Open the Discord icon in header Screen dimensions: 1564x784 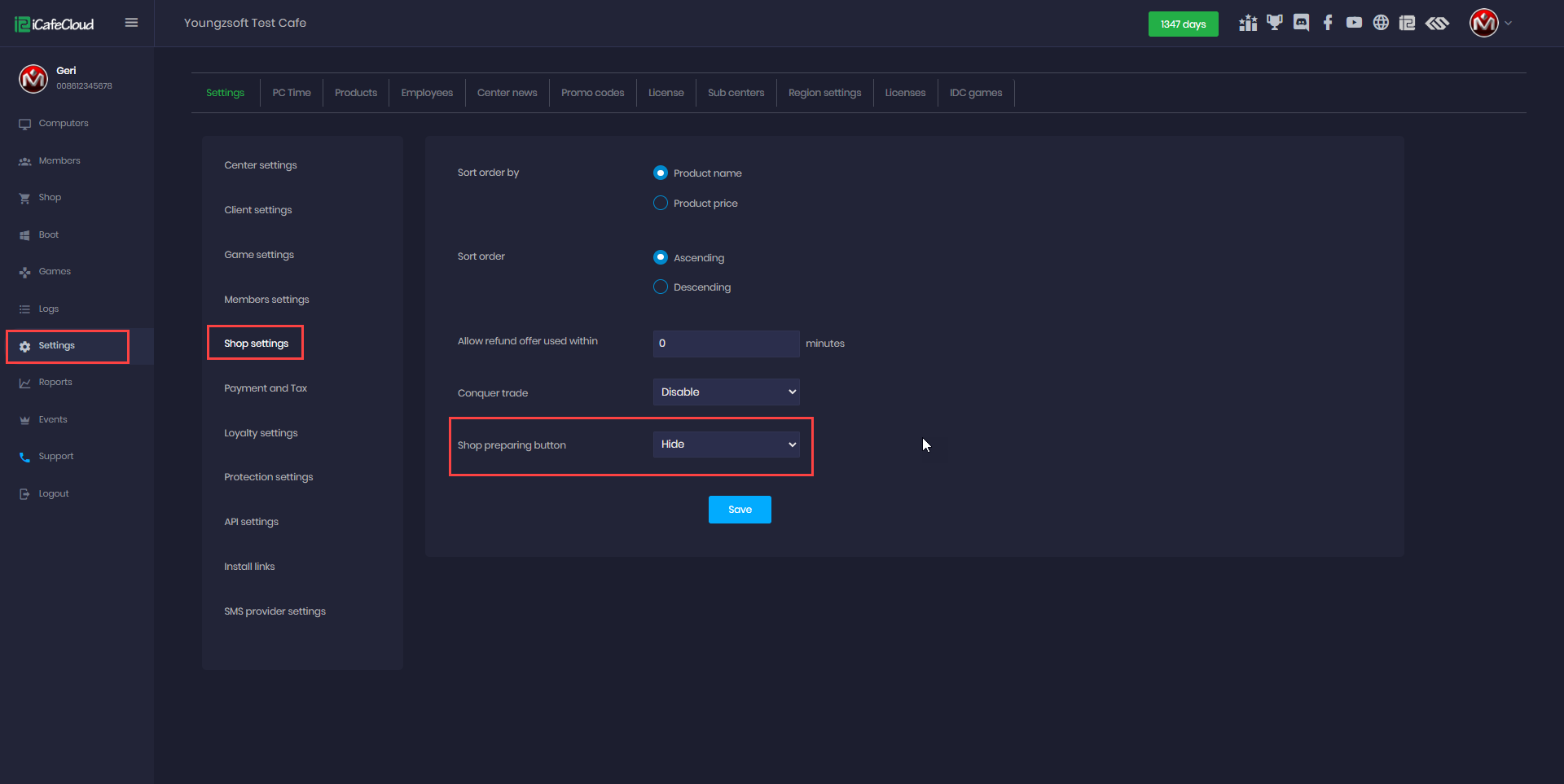pos(1301,23)
